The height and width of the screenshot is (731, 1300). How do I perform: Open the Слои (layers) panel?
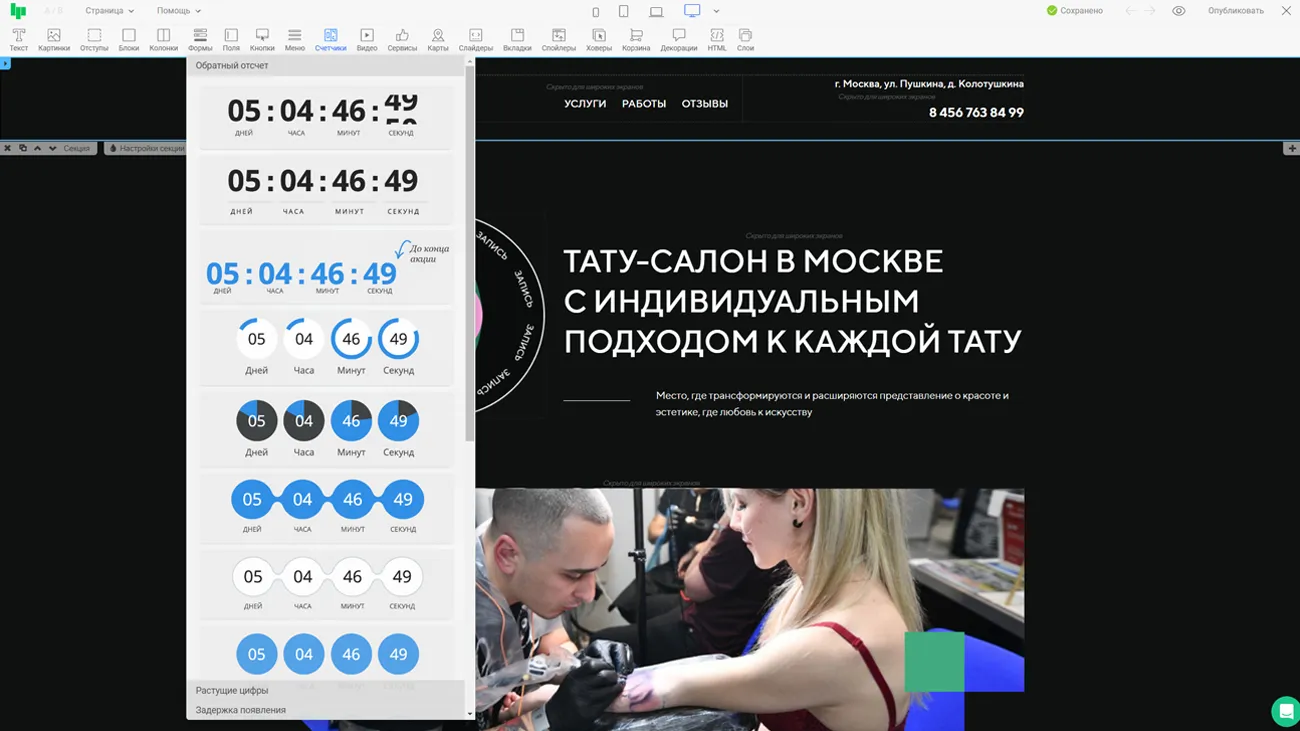tap(745, 39)
